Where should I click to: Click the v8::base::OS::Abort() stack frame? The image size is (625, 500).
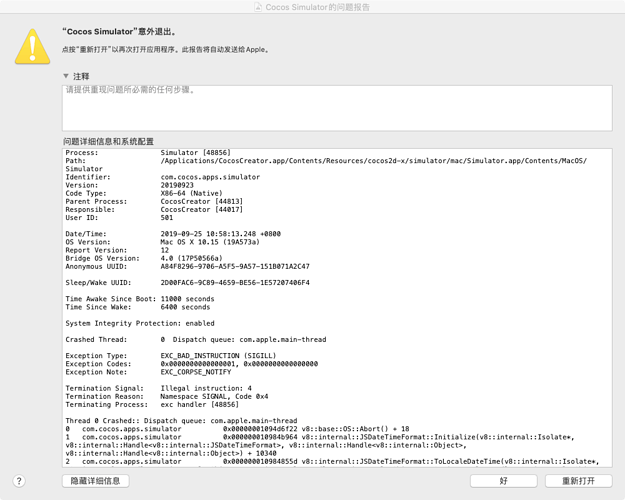[237, 429]
